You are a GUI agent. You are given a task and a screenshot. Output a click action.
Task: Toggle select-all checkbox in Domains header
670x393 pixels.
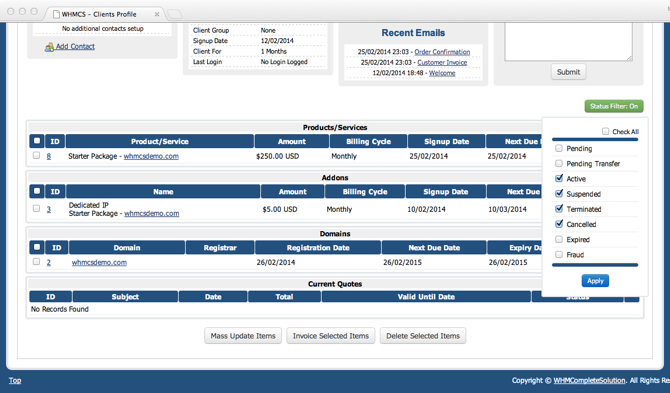tap(37, 247)
